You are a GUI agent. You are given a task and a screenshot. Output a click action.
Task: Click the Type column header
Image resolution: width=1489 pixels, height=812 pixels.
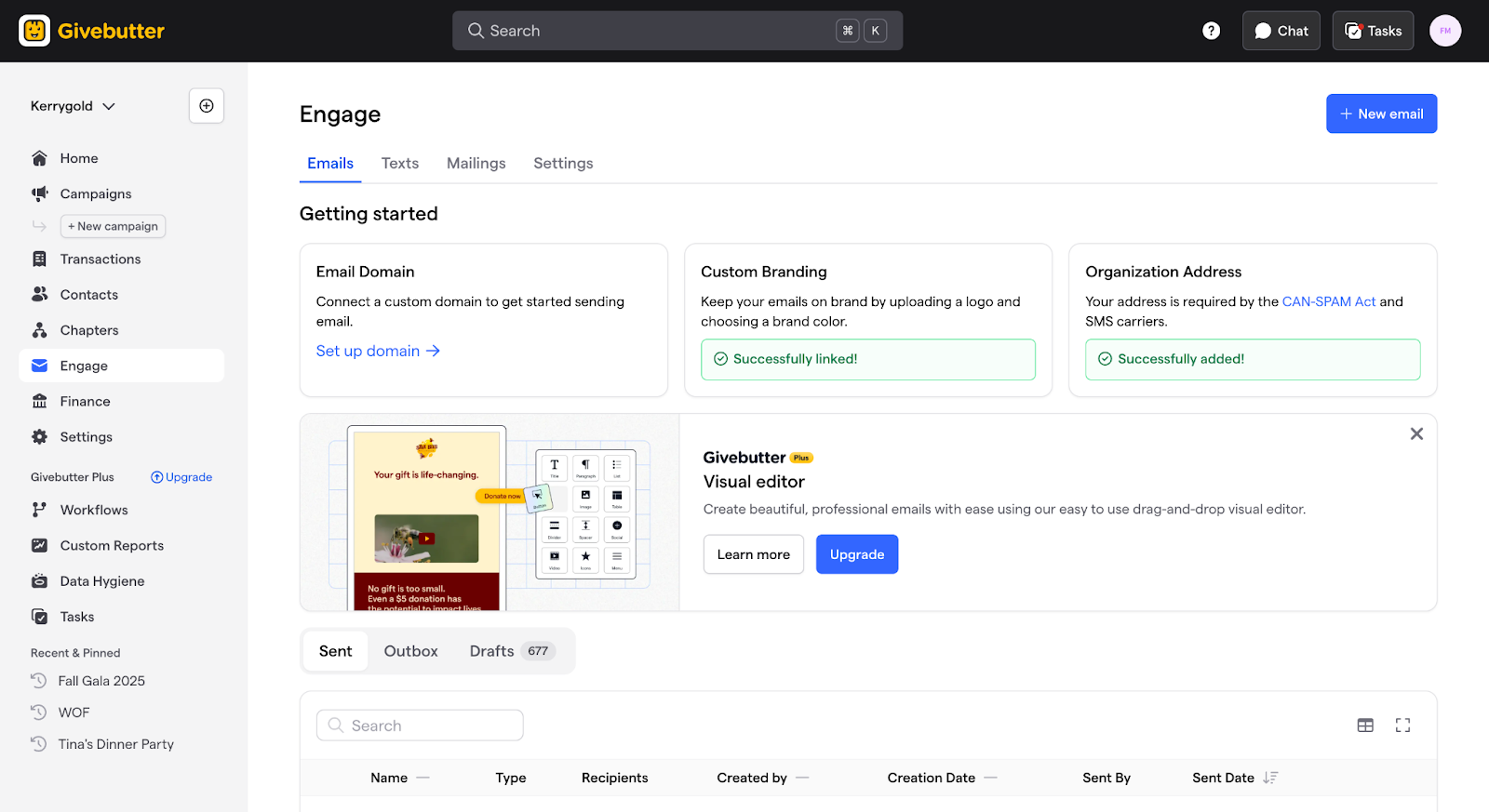click(x=511, y=778)
